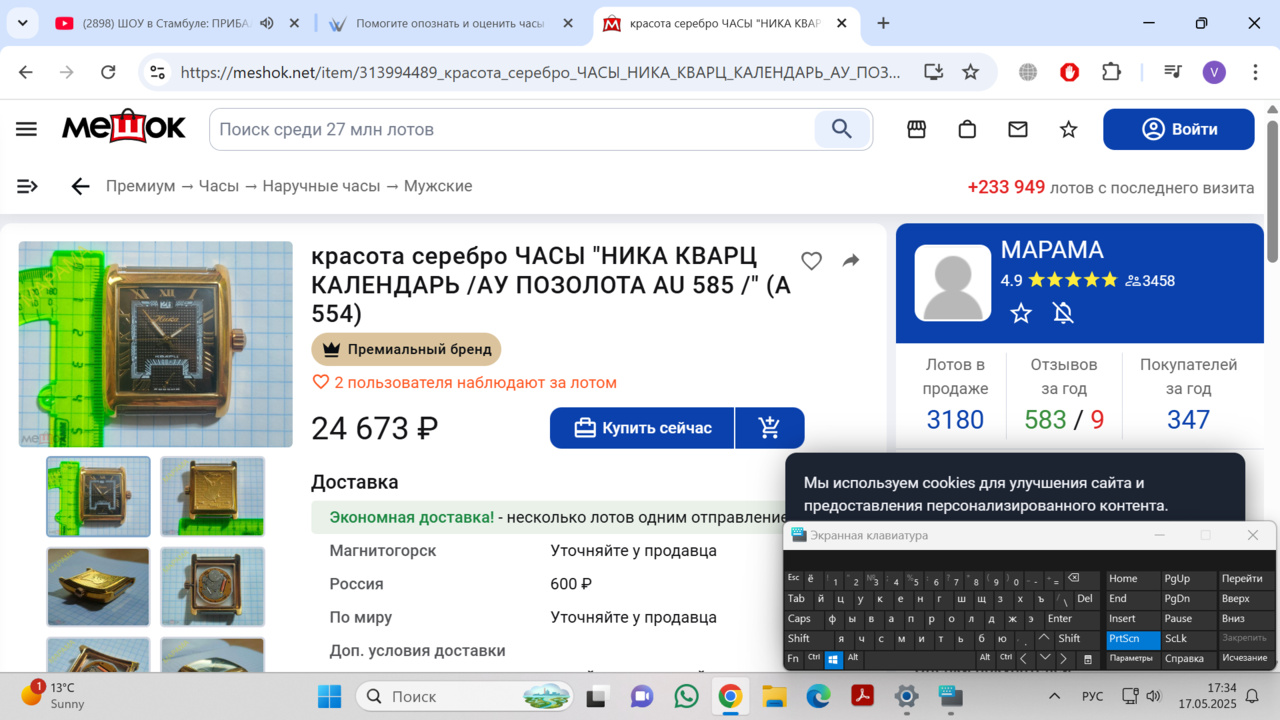Click Параметры key on on-screen keyboard
This screenshot has height=720, width=1280.
tap(1133, 659)
